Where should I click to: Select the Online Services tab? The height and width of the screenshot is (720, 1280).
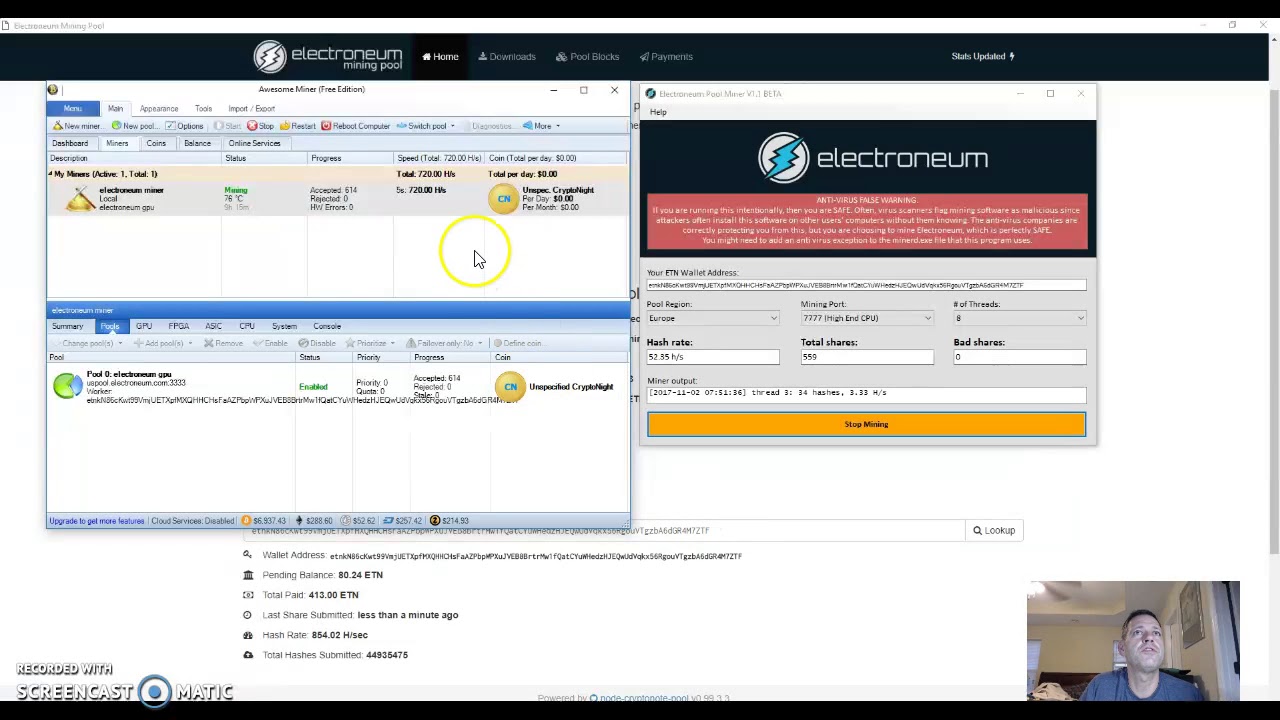[254, 143]
